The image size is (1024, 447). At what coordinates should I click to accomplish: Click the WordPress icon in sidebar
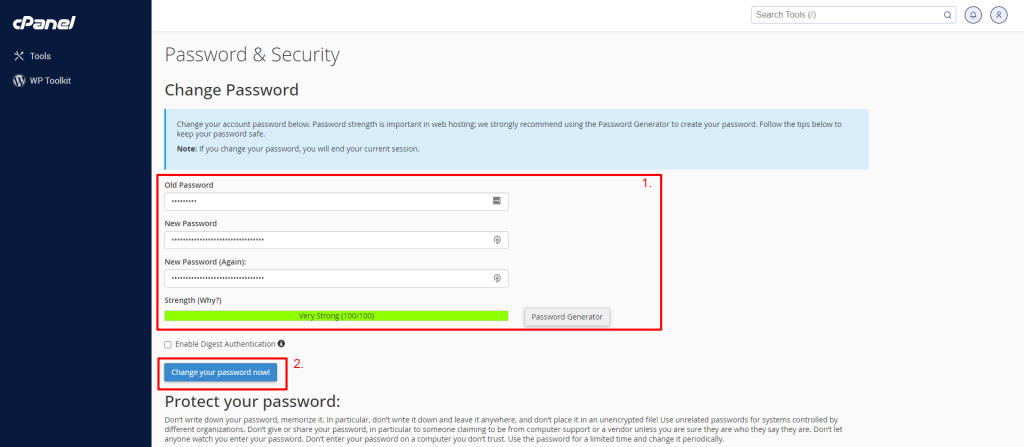click(19, 81)
